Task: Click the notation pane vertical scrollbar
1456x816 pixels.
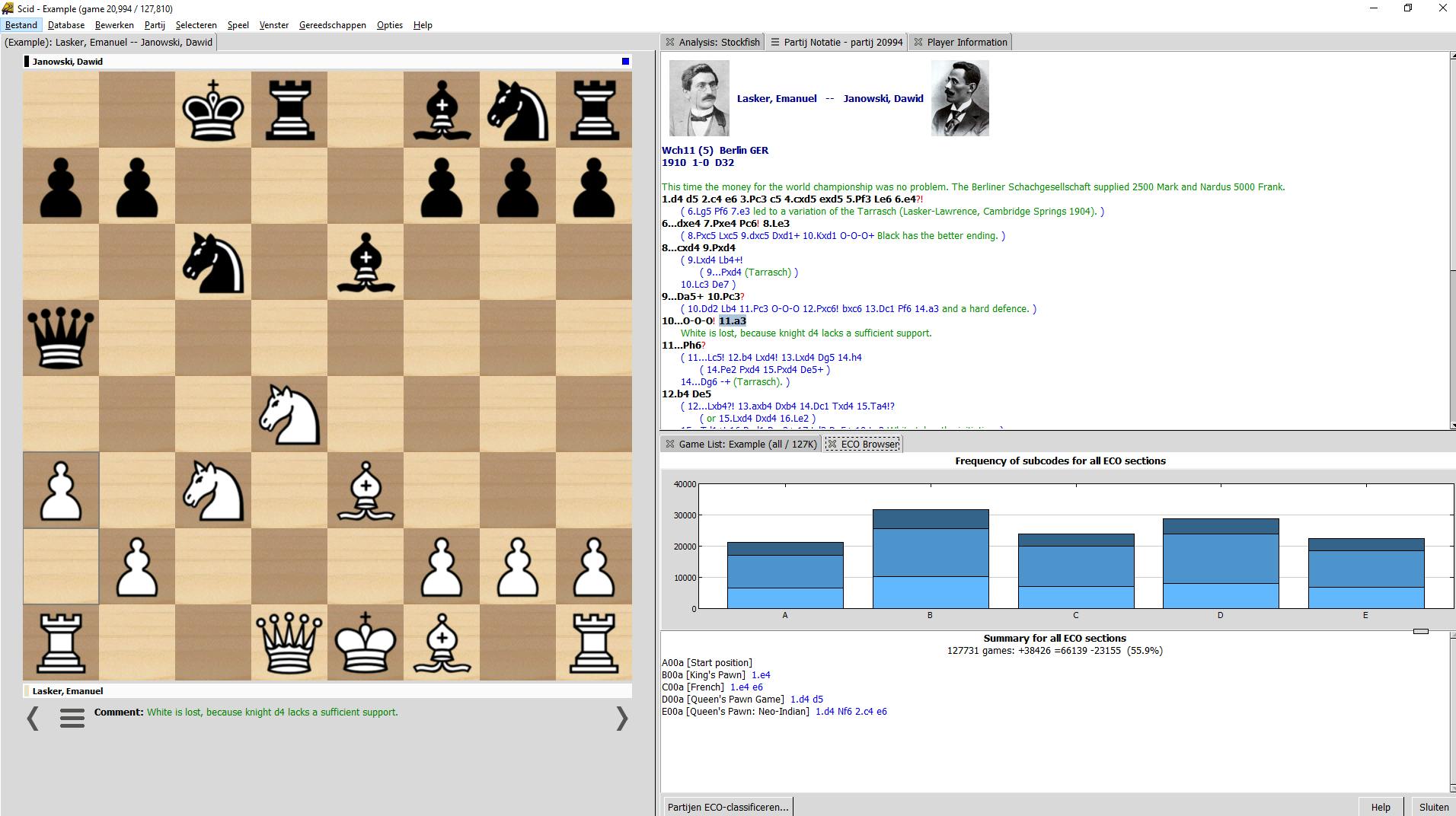Action: coord(1453,240)
